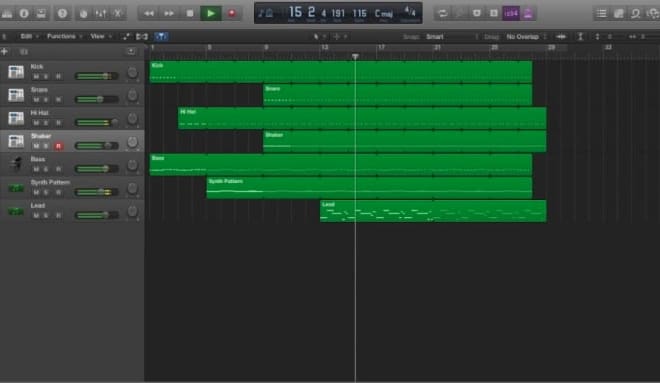Select the Lead MIDI region
The image size is (660, 383).
click(433, 211)
